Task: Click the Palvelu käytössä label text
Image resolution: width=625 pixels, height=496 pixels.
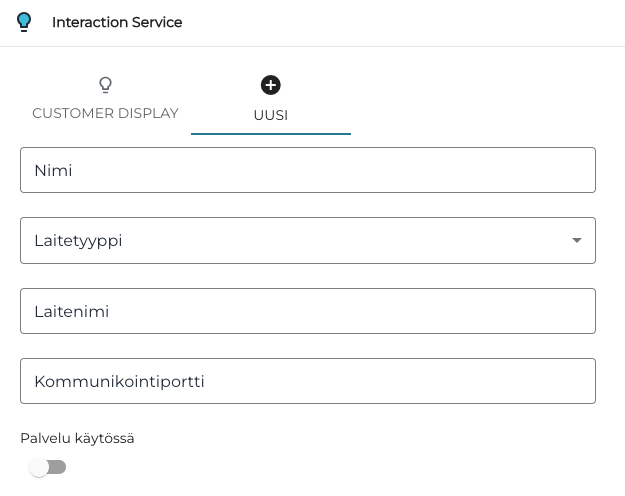Action: 77,438
